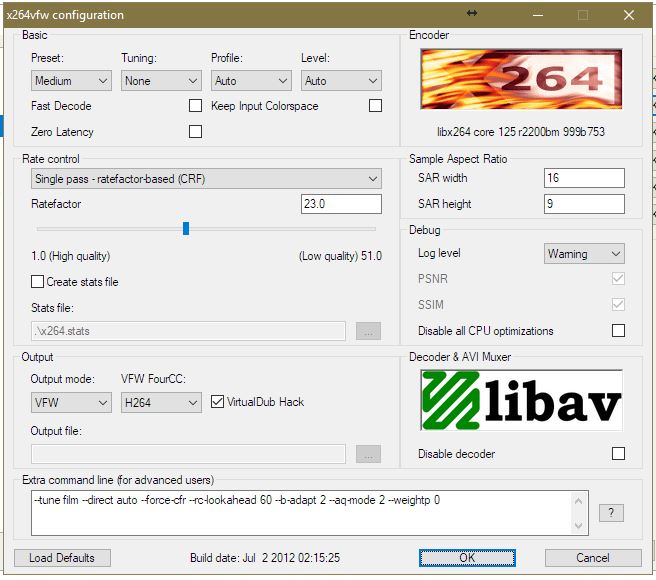Confirm settings with the OK button

pyautogui.click(x=467, y=558)
